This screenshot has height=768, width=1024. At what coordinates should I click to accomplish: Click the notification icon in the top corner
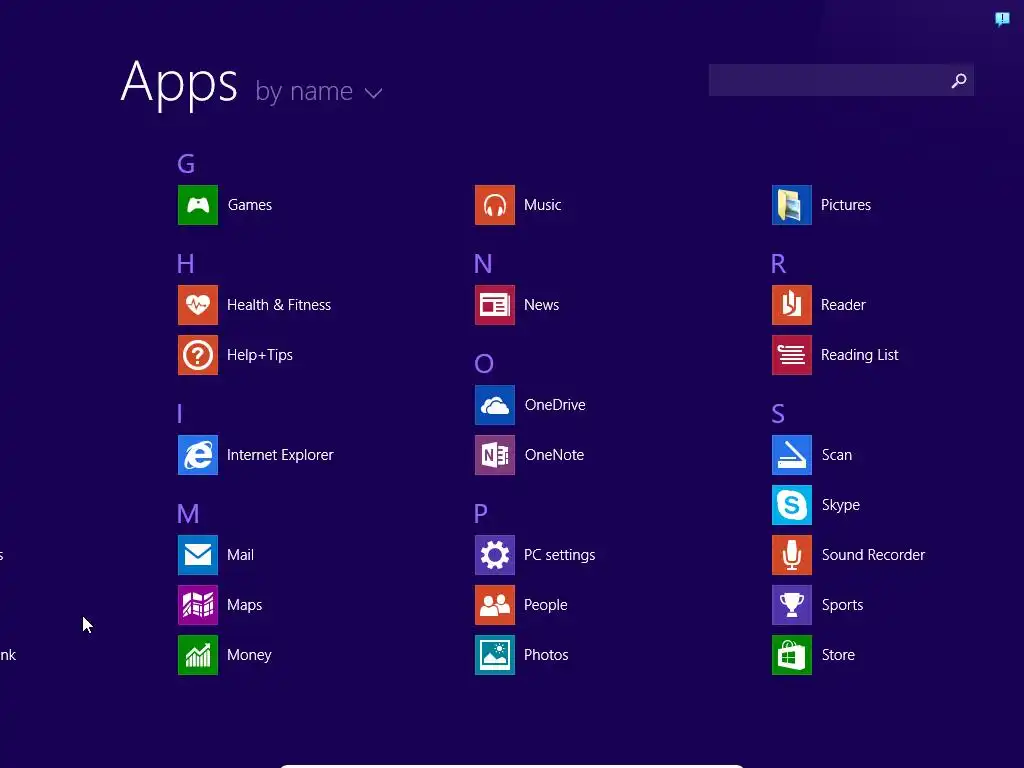click(1002, 19)
